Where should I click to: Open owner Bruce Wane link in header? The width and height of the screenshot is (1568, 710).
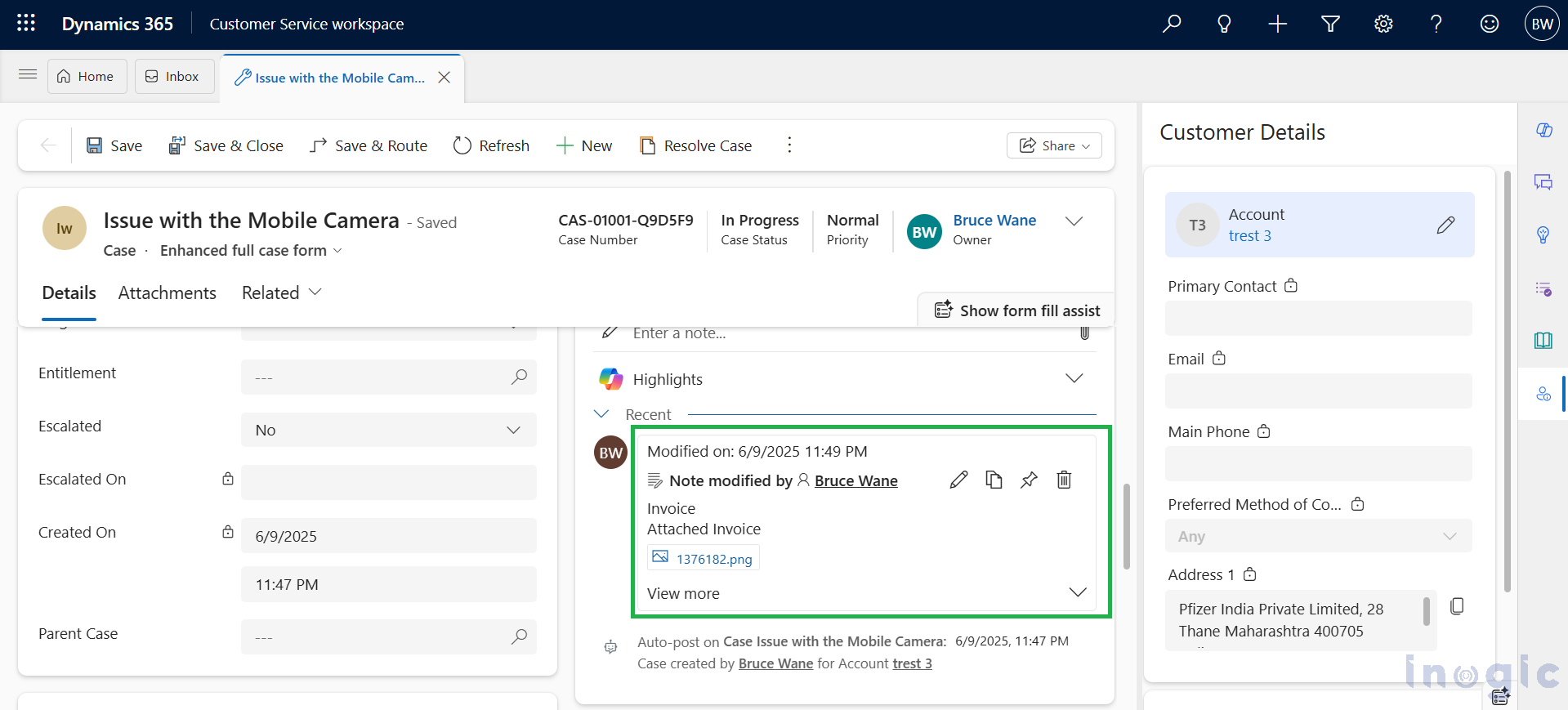(994, 221)
